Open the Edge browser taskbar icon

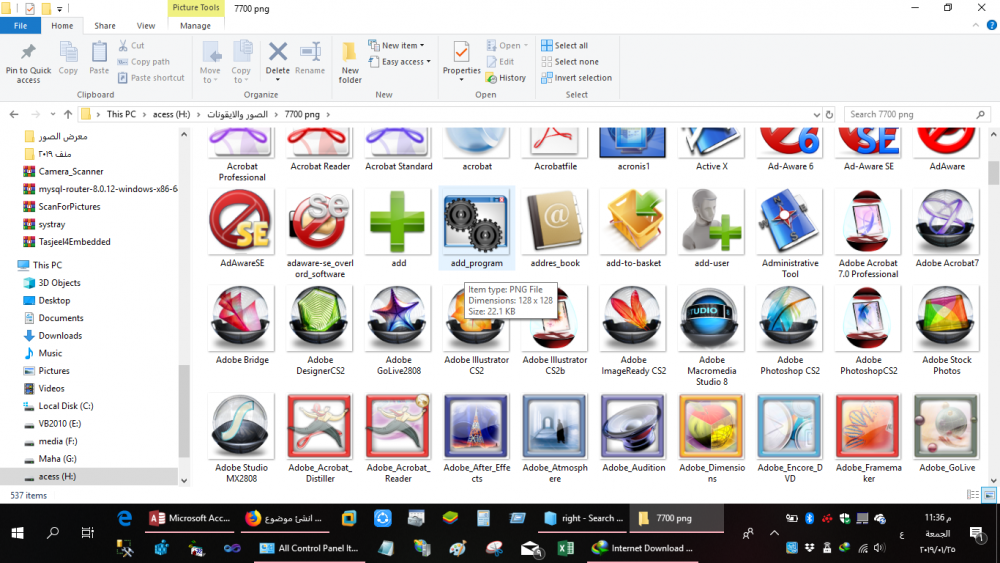tap(124, 518)
